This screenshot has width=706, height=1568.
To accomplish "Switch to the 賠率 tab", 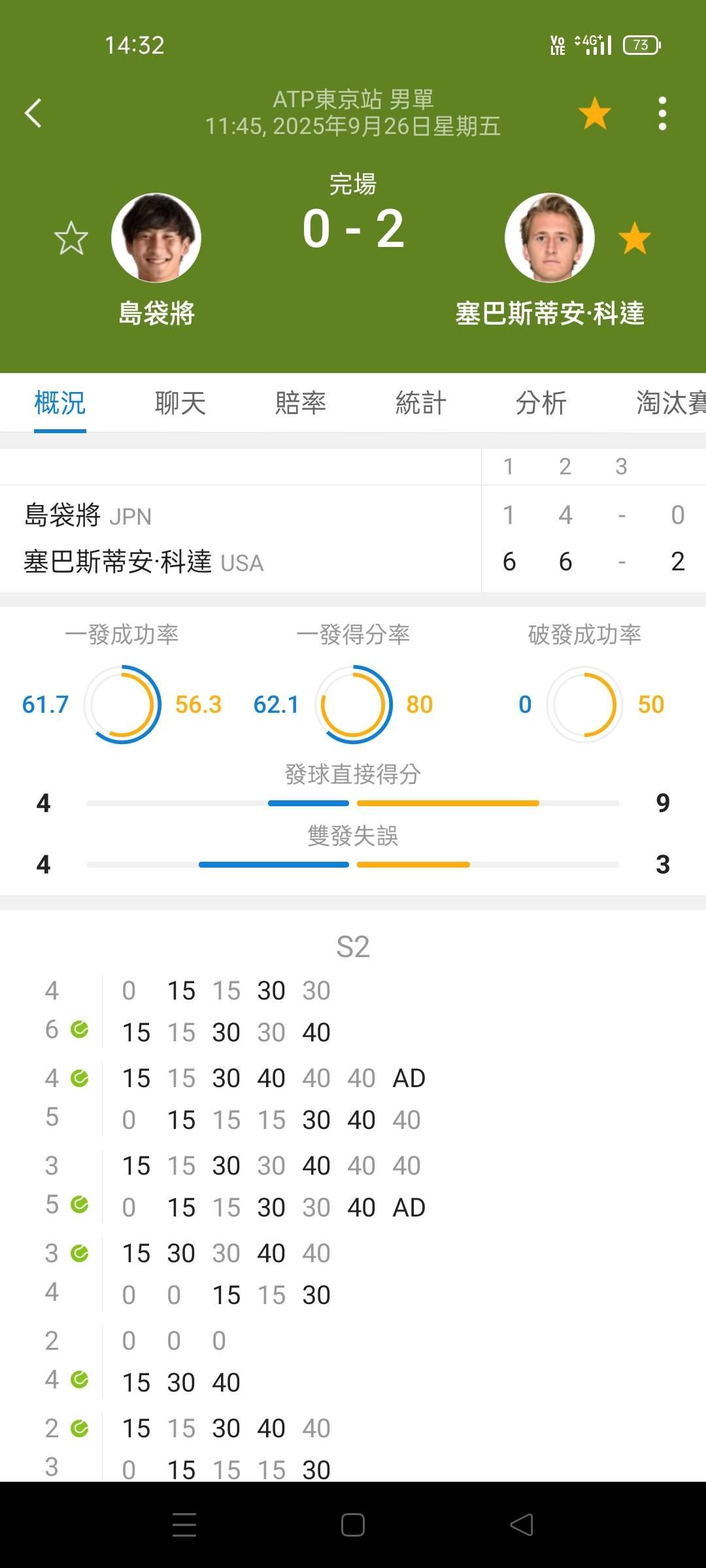I will pyautogui.click(x=301, y=402).
